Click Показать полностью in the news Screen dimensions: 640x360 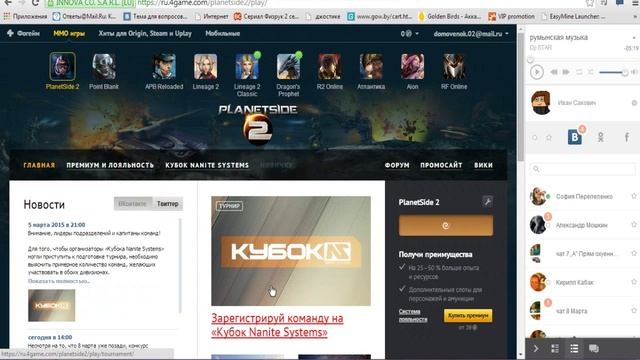(x=59, y=281)
